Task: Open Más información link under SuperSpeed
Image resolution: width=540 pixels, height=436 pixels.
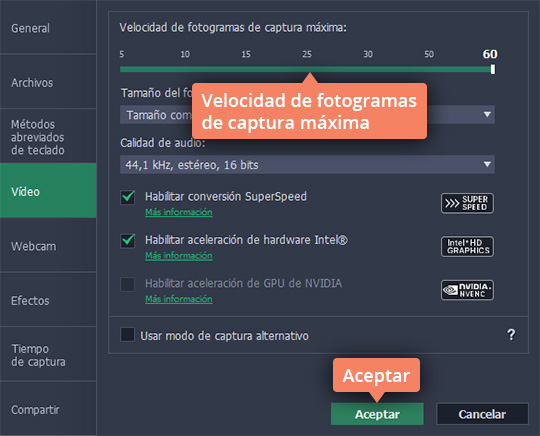Action: point(179,212)
